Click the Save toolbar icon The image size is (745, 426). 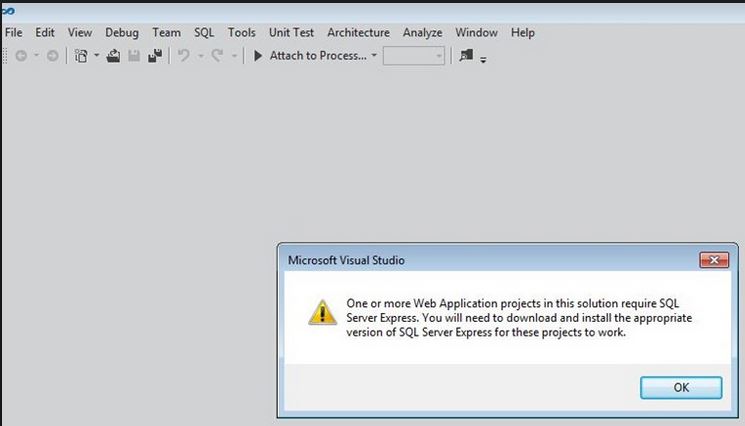click(134, 56)
